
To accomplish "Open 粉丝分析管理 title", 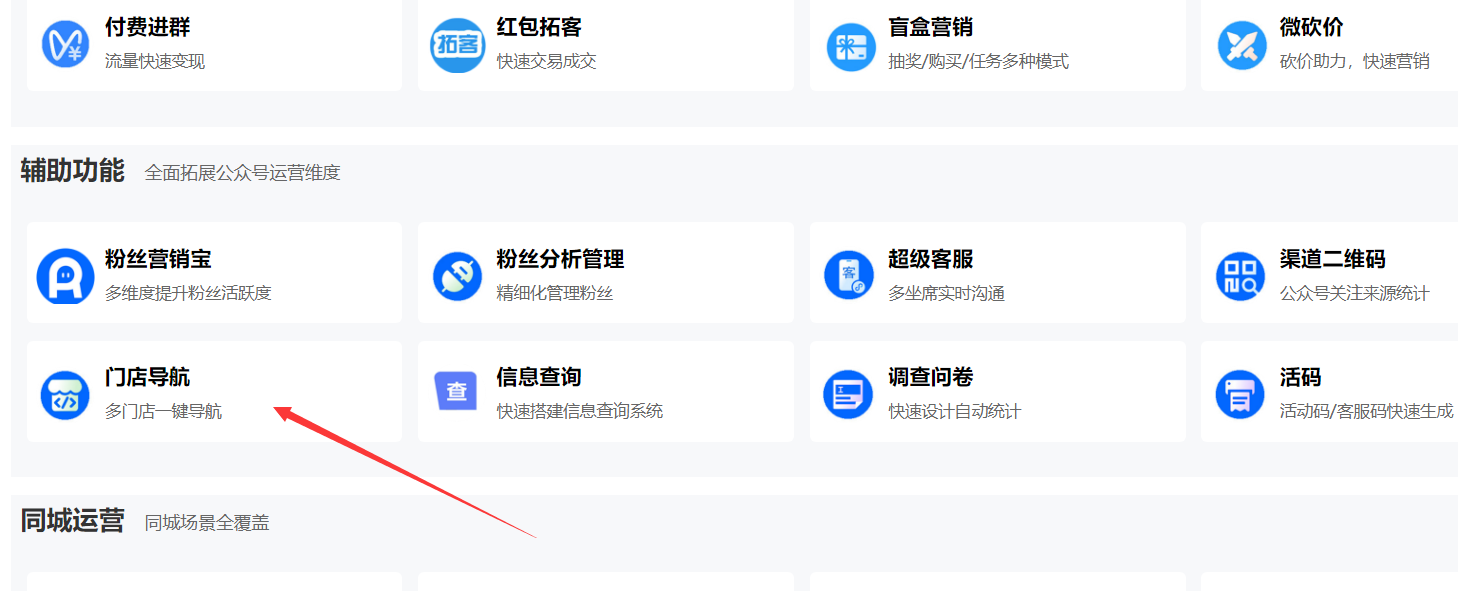I will 560,259.
